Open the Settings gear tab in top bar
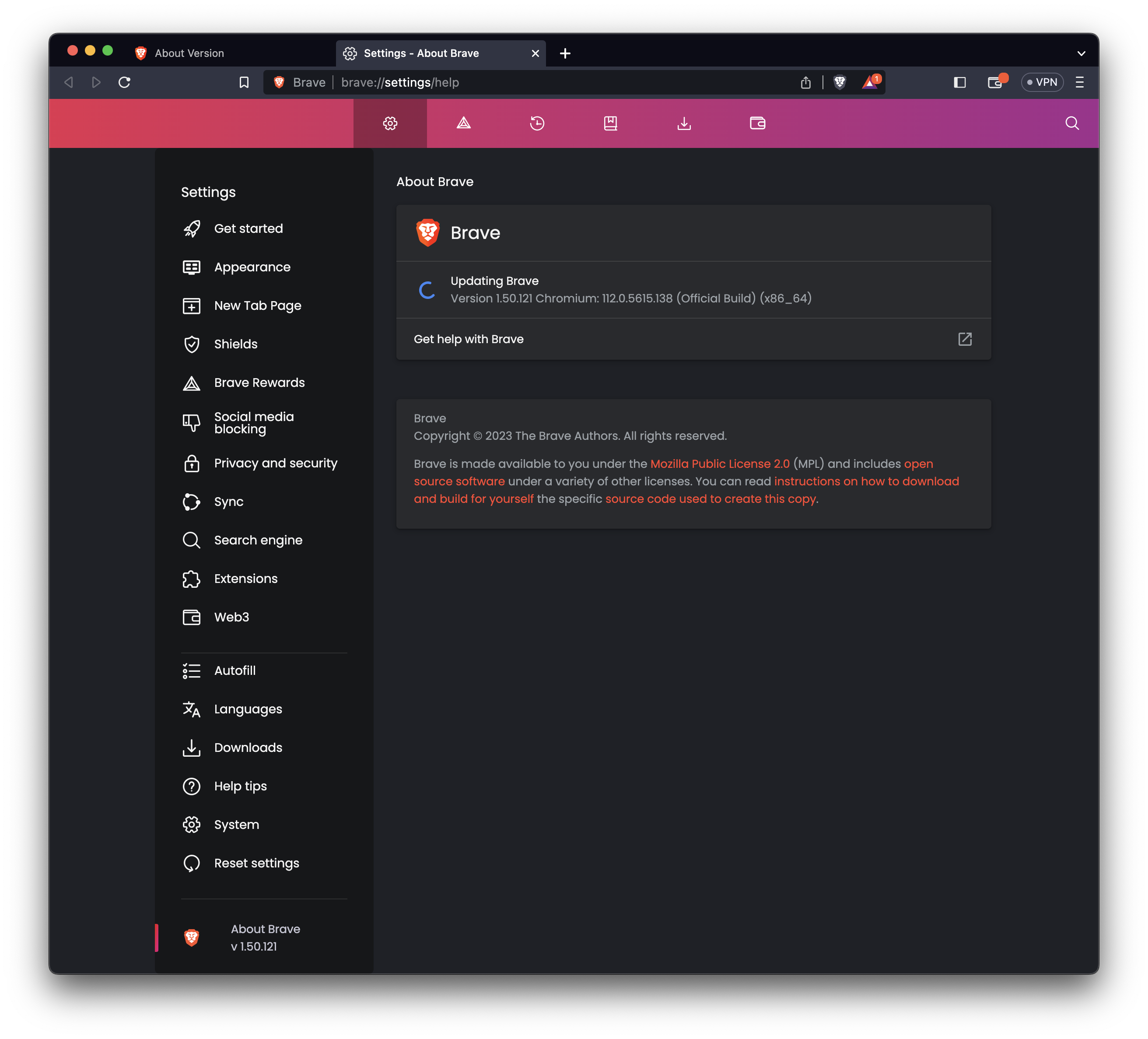This screenshot has height=1039, width=1148. coord(390,123)
